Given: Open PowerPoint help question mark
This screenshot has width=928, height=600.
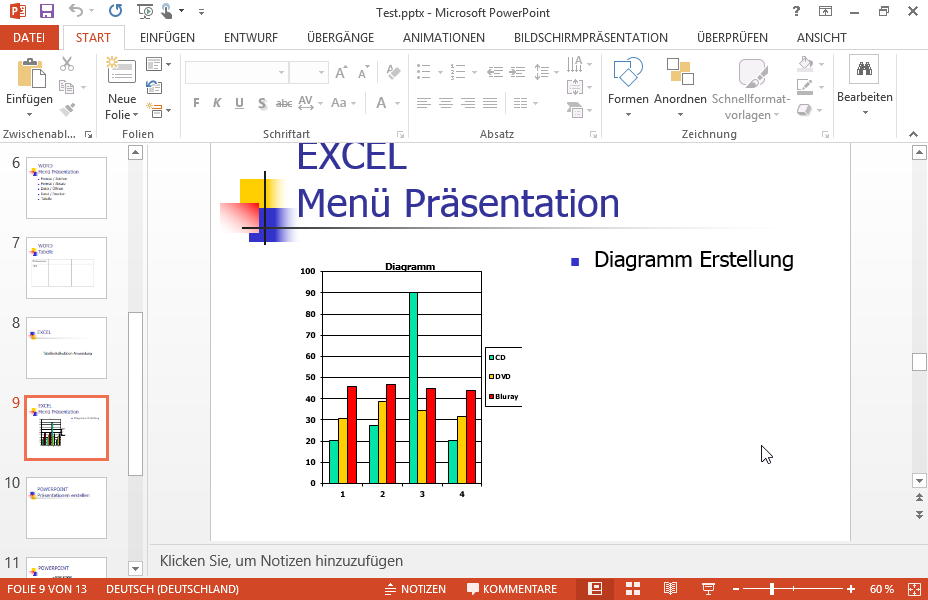Looking at the screenshot, I should click(796, 11).
